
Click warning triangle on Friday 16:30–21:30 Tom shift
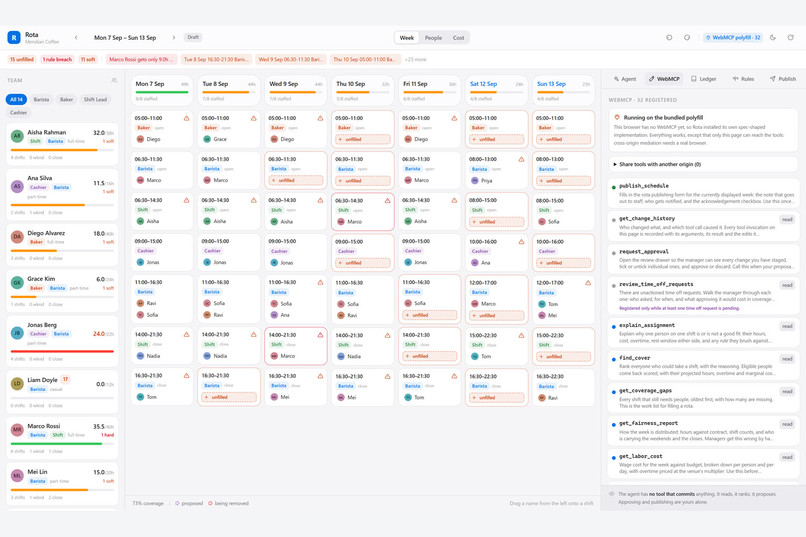pos(454,376)
